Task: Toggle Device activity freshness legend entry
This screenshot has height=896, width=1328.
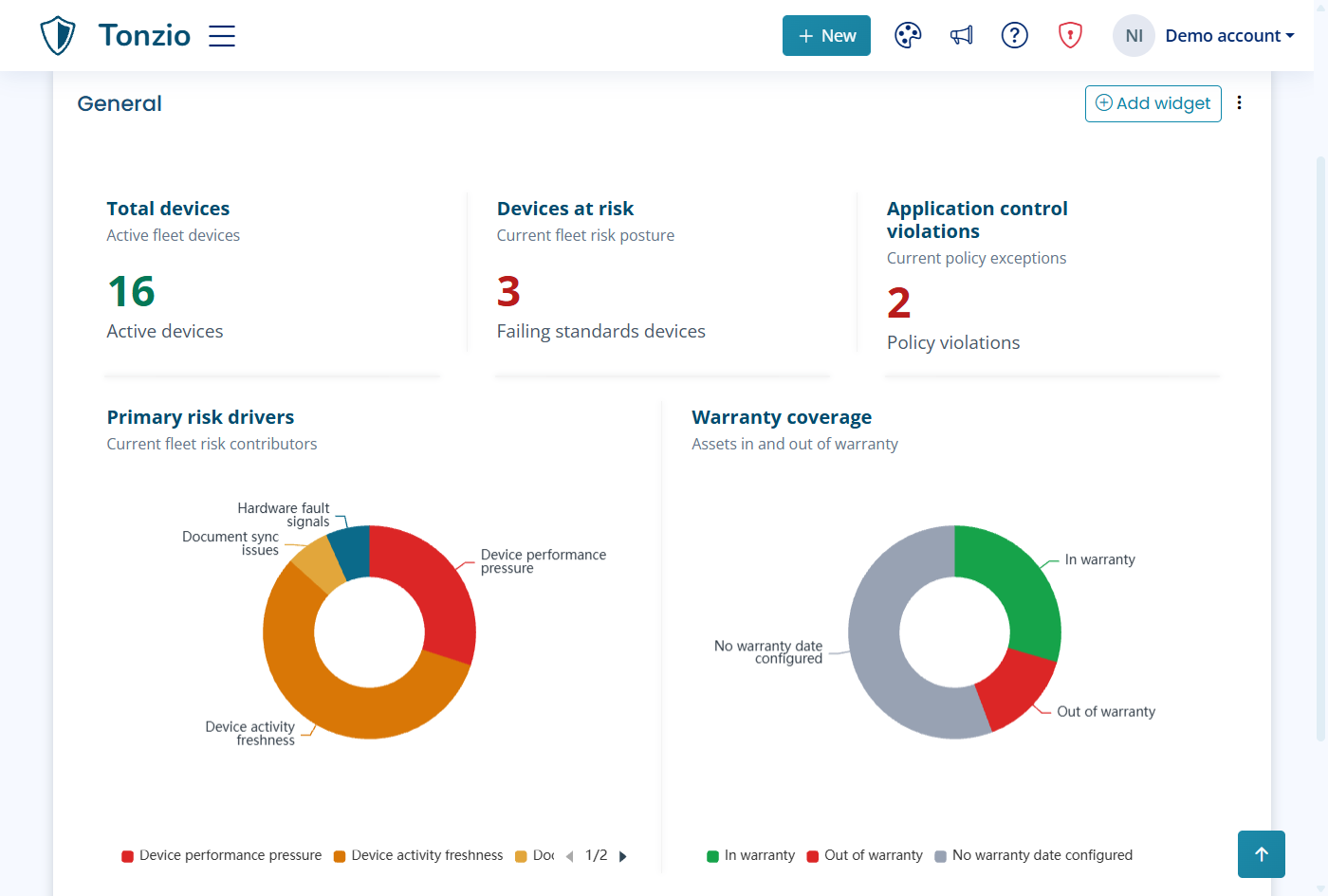Action: 418,855
